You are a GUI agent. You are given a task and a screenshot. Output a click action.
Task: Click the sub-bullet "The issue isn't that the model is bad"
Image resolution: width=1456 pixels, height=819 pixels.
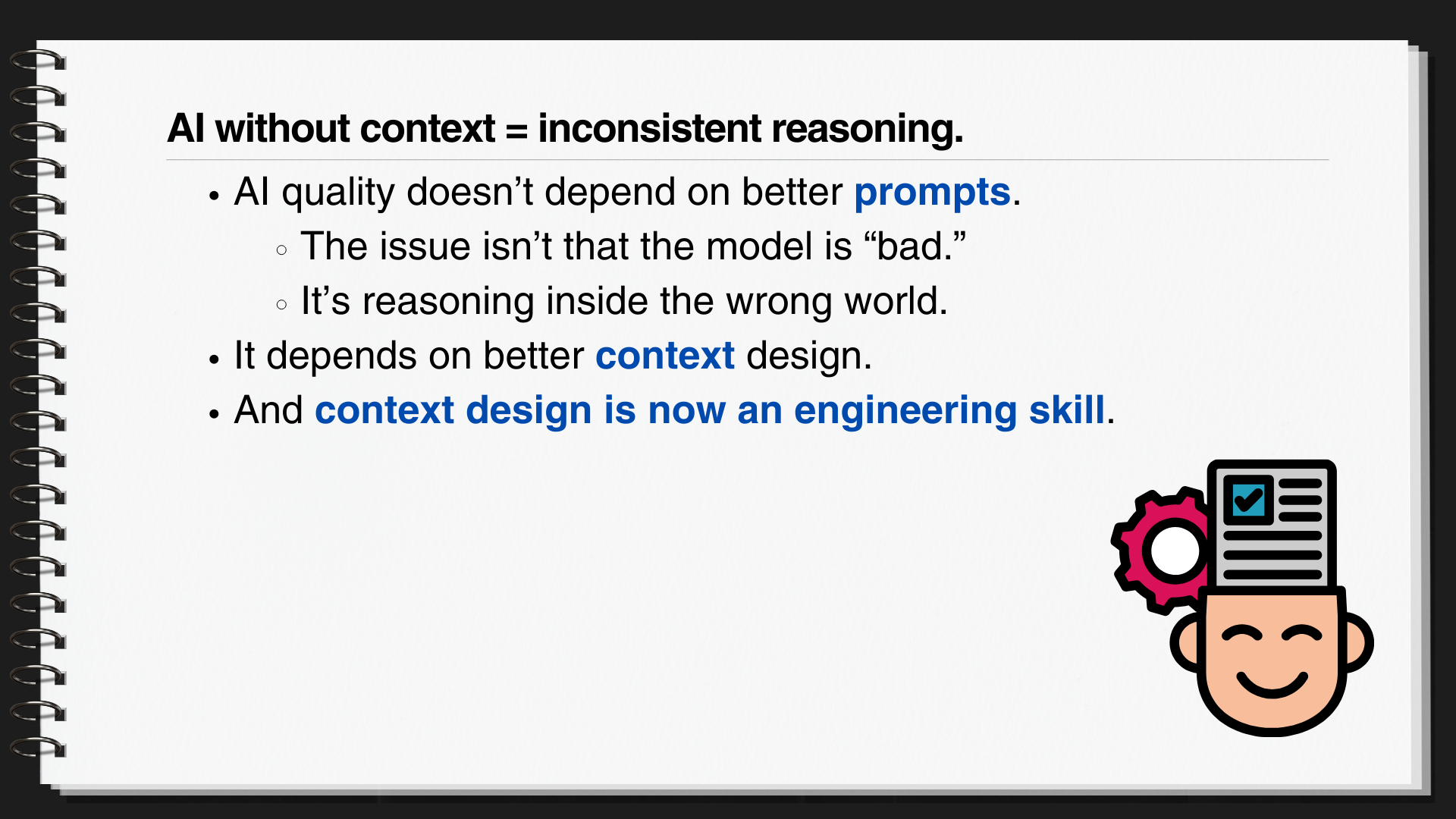click(633, 246)
